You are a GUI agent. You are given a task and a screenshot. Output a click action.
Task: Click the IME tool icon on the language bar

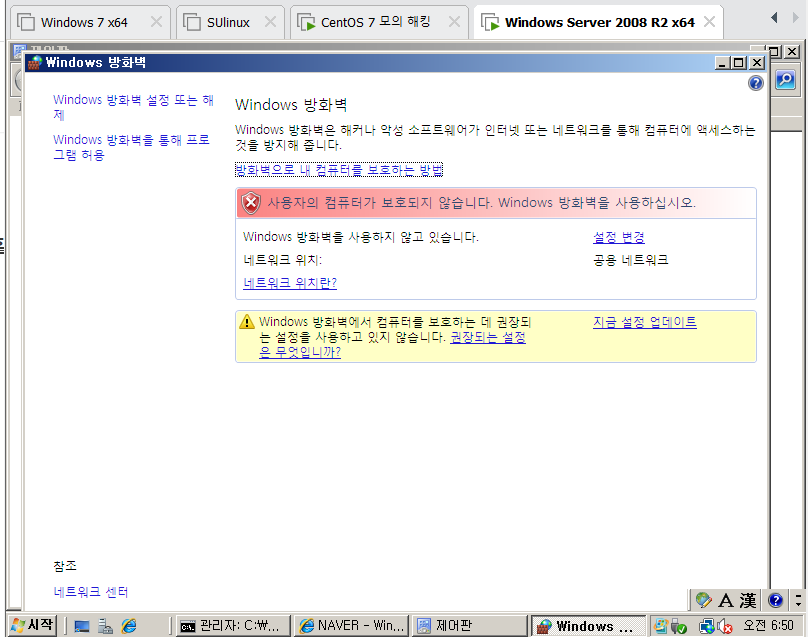click(x=703, y=600)
